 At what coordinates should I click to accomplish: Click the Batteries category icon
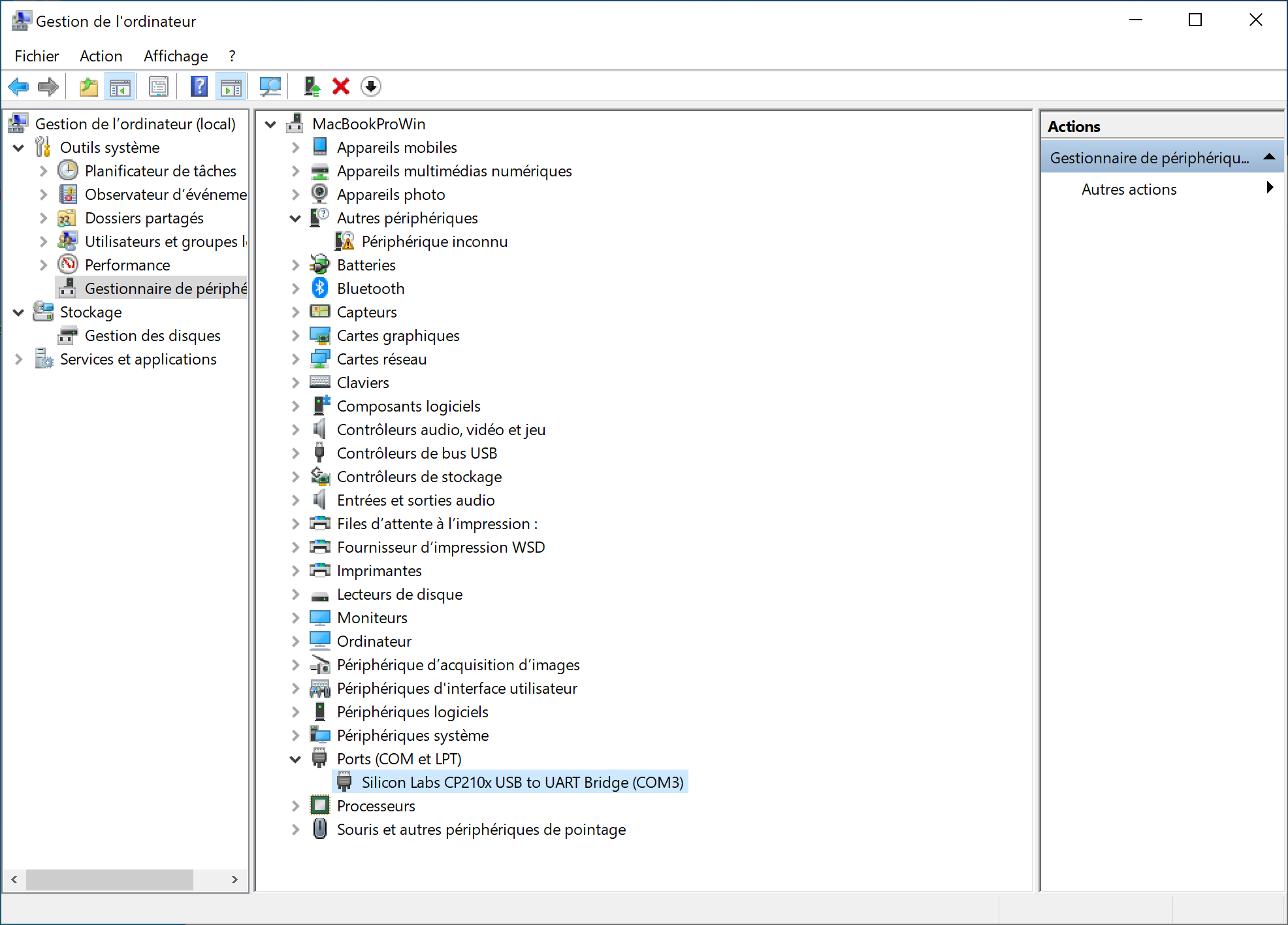pyautogui.click(x=320, y=265)
